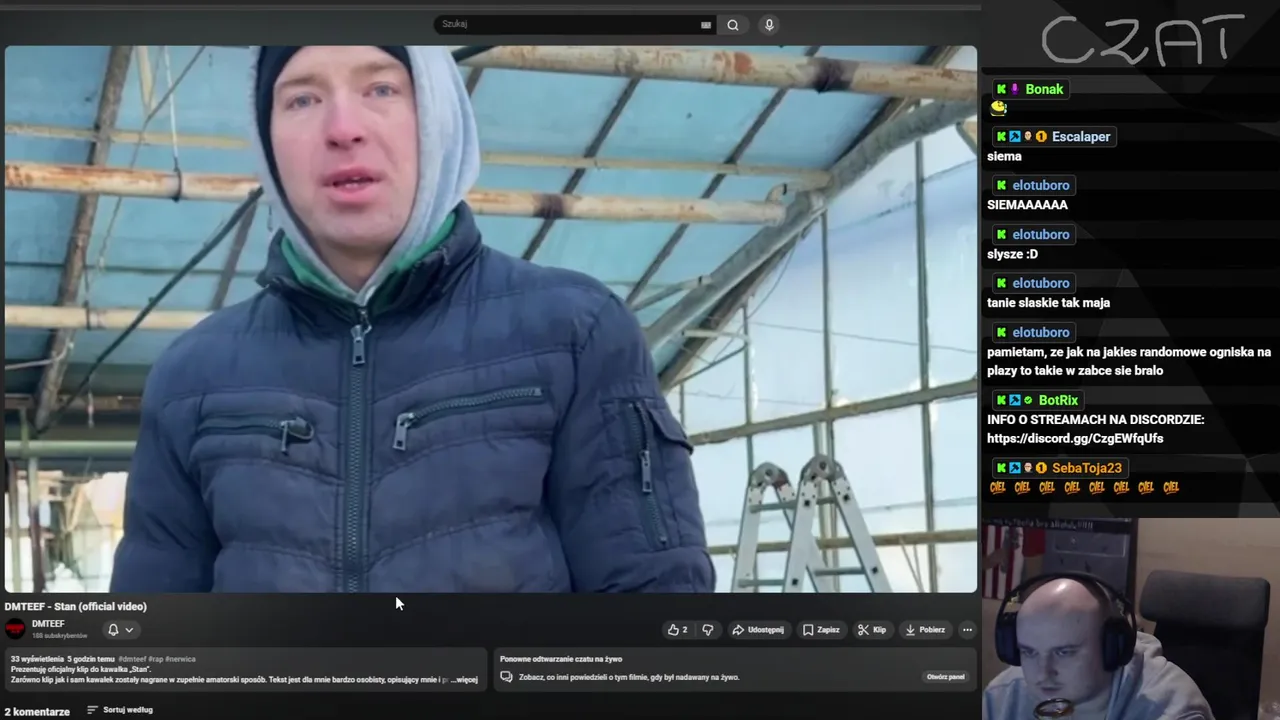Click the #dmteef hashtag
The width and height of the screenshot is (1280, 720).
coord(132,659)
